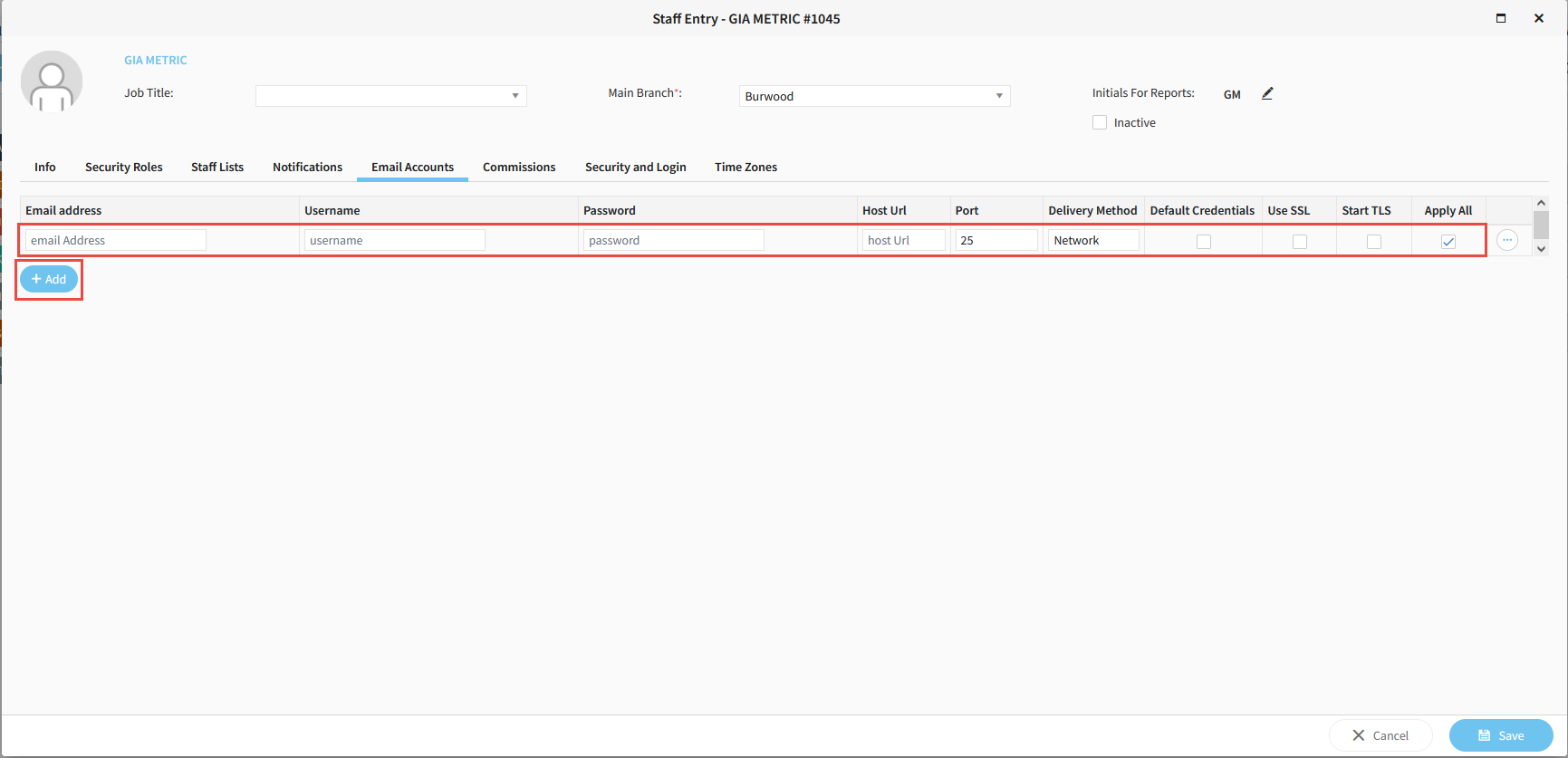Uncheck the Apply All checkbox

click(1448, 242)
